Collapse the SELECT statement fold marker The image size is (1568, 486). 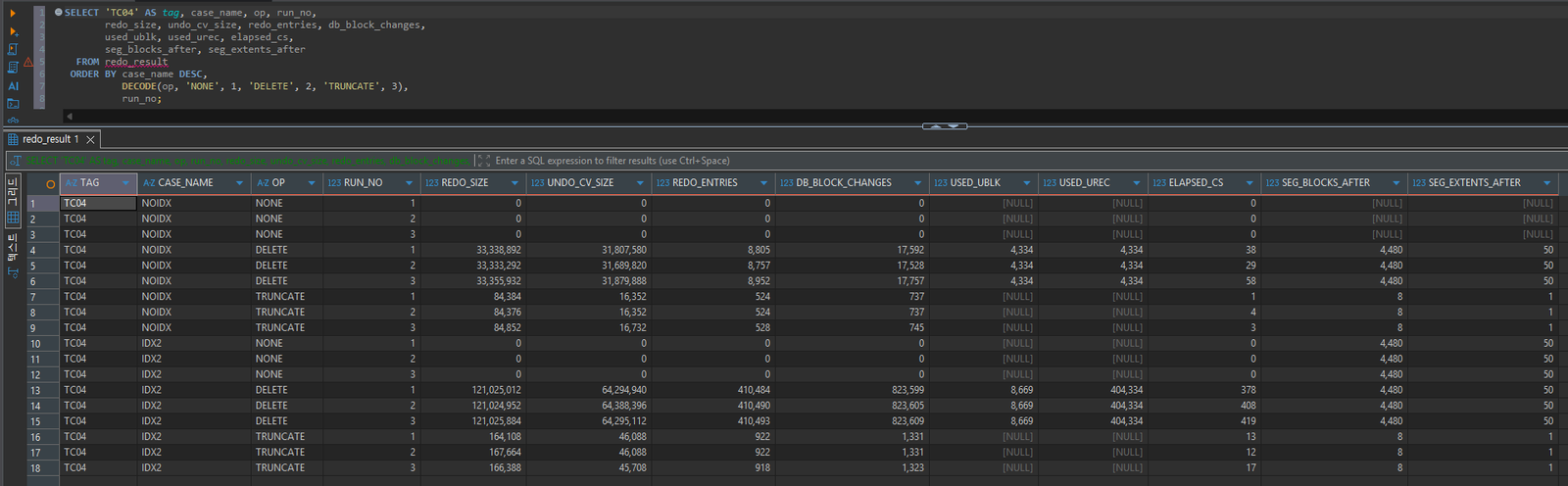point(58,13)
